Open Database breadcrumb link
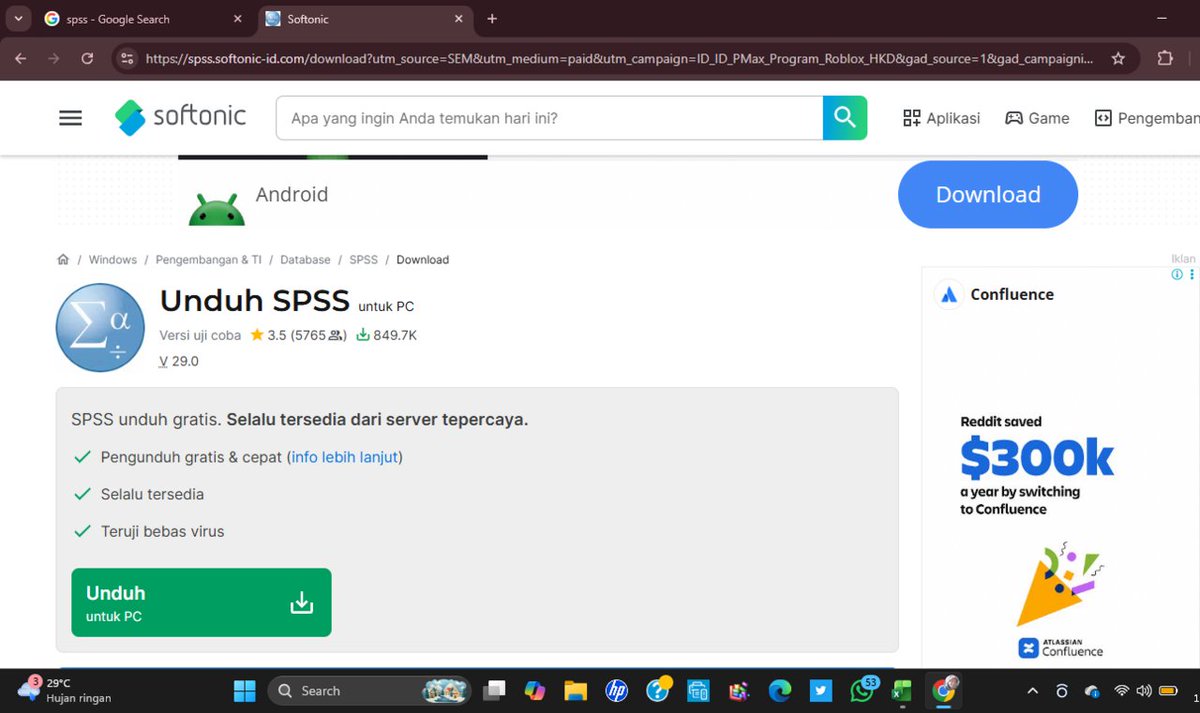Viewport: 1200px width, 713px height. 305,259
